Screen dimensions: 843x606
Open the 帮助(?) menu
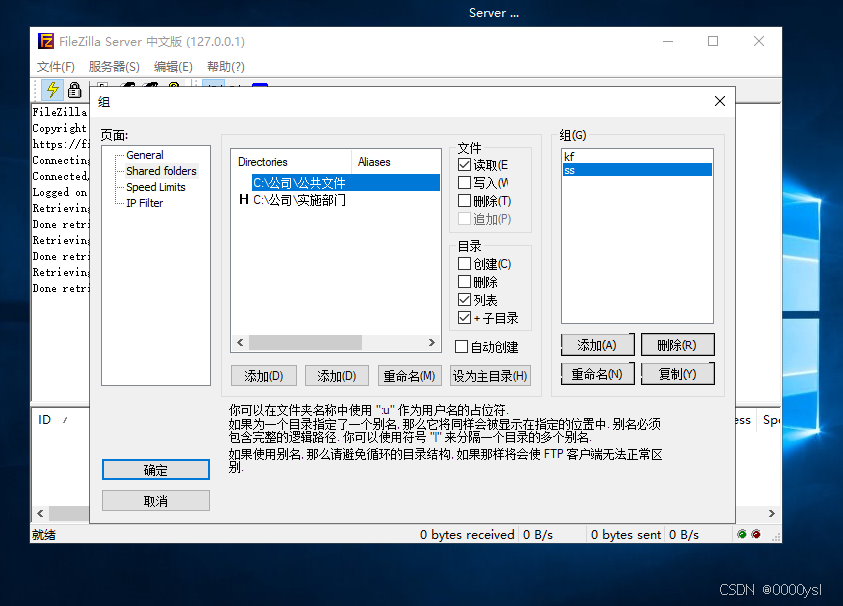pyautogui.click(x=226, y=67)
